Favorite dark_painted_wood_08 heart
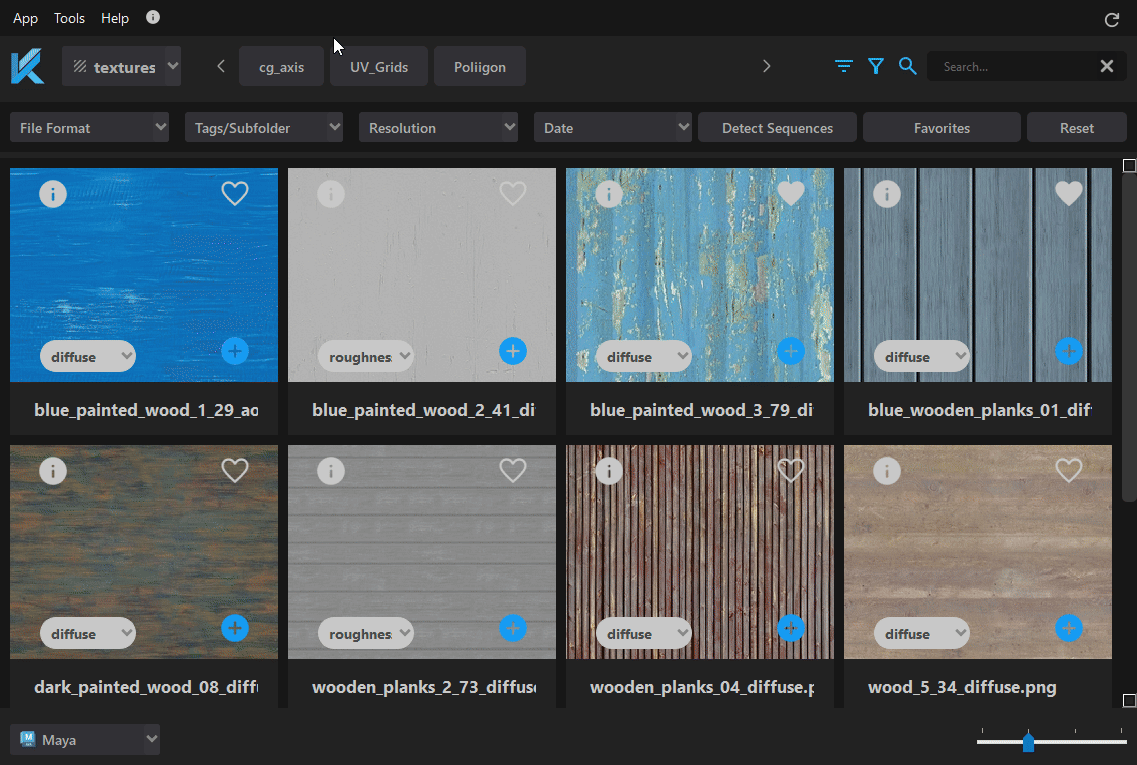 click(235, 470)
